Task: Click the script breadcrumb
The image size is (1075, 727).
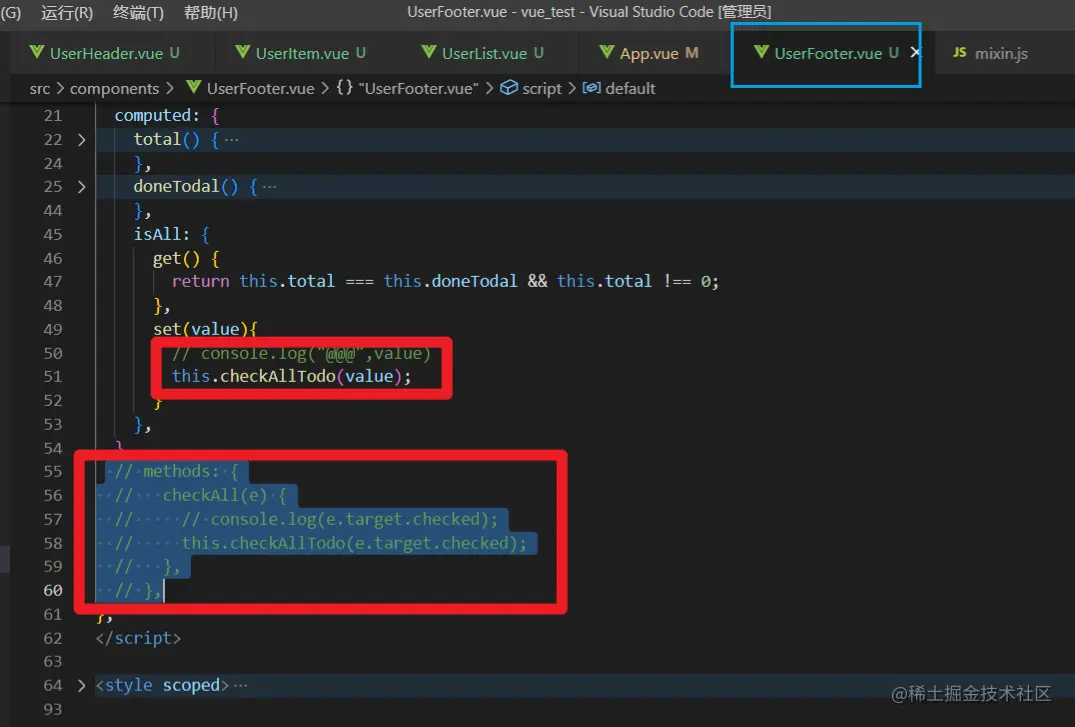Action: pos(542,88)
